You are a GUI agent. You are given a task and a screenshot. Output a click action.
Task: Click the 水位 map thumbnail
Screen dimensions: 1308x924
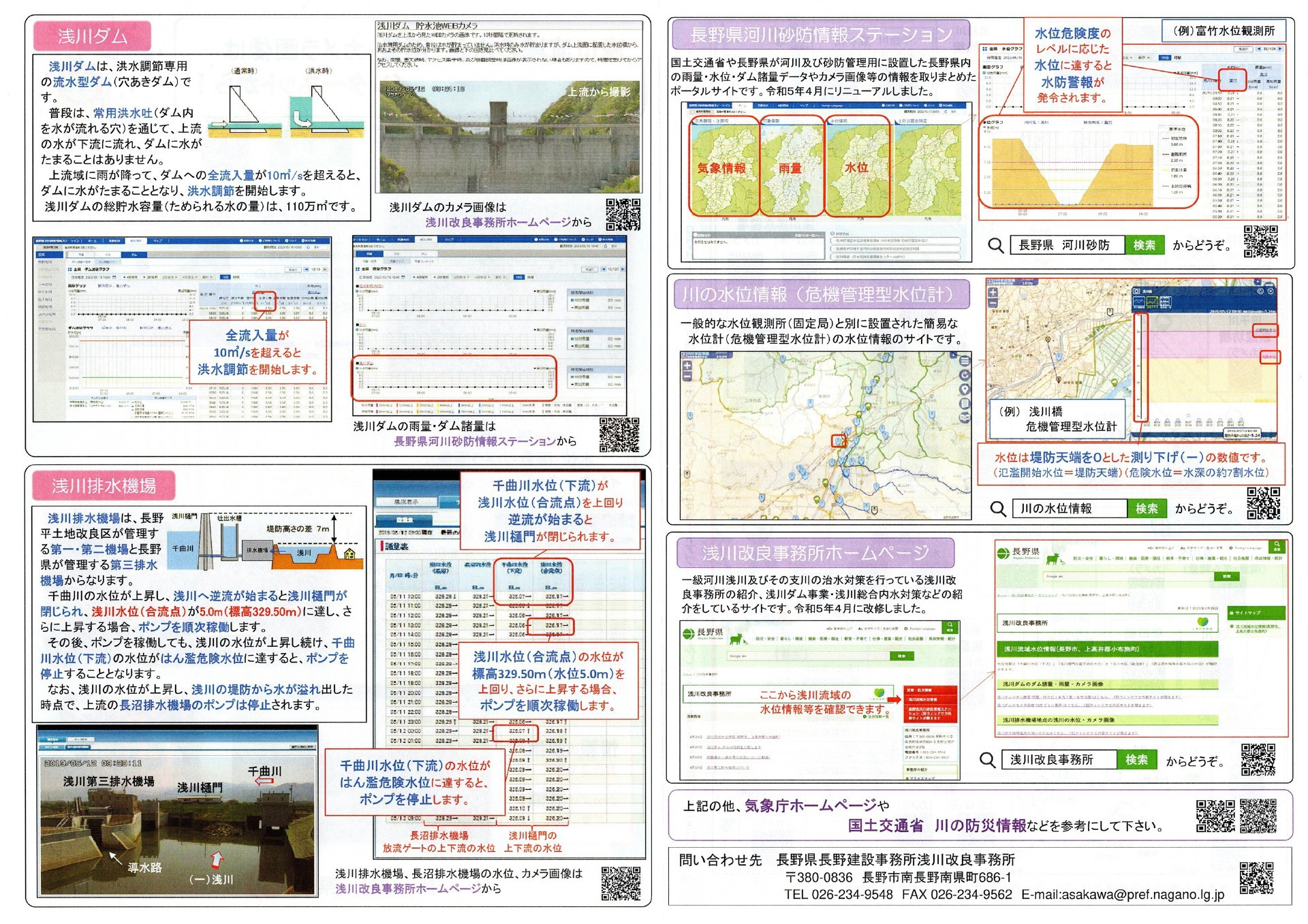[x=857, y=167]
